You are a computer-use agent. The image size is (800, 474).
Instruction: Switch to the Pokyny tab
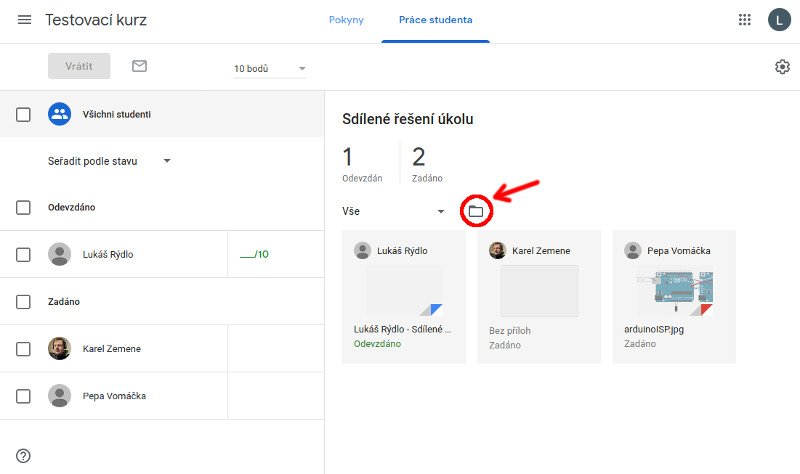346,20
